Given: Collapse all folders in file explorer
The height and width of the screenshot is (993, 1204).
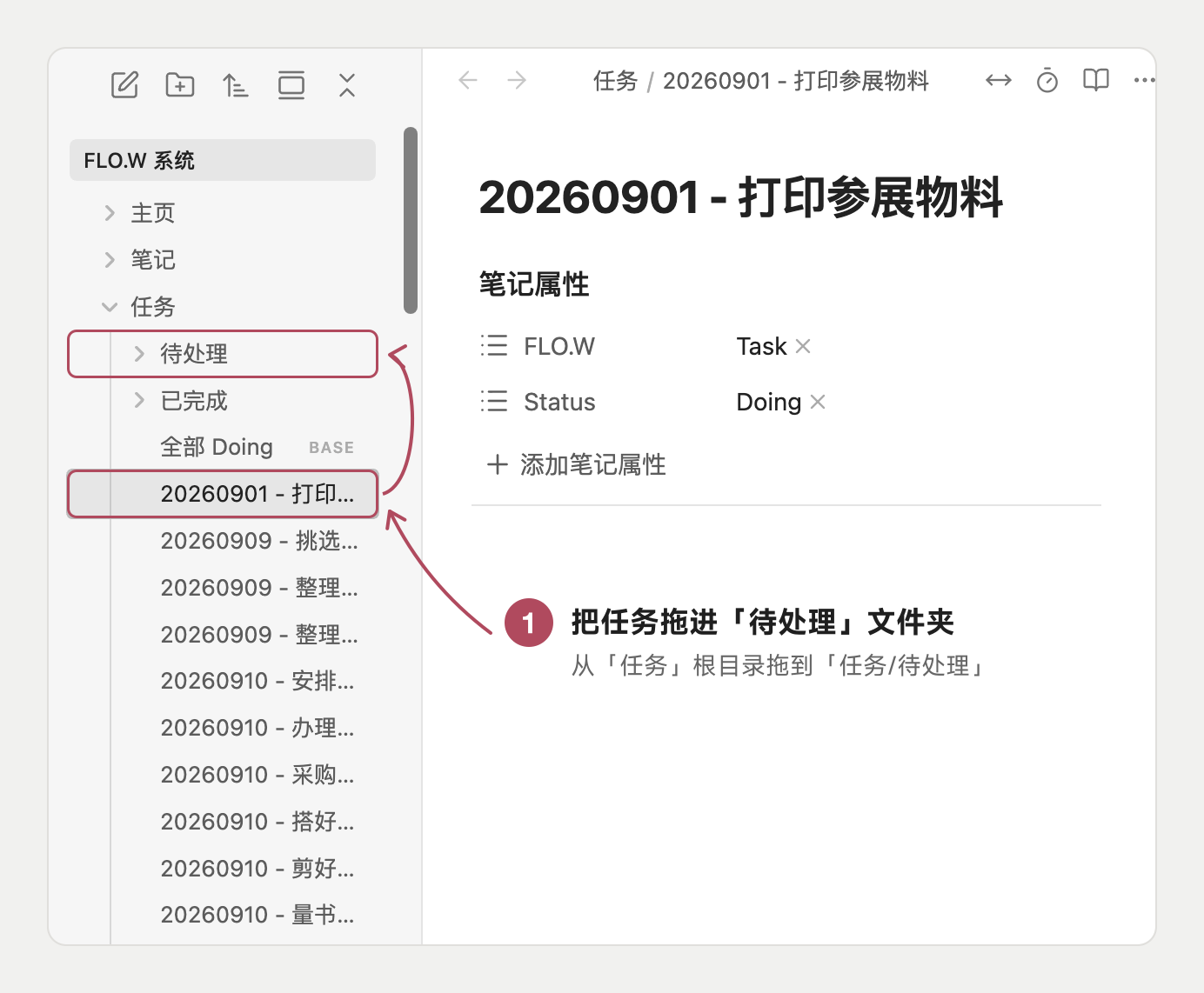Looking at the screenshot, I should coord(347,85).
